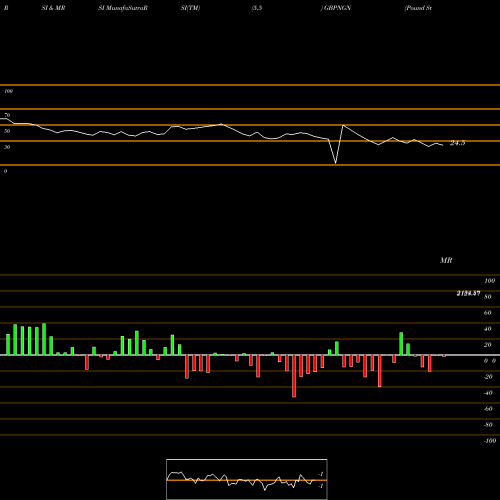Viewport: 500px width, 500px height.
Task: Open the mini chart thumbnail at bottom
Action: 247,479
